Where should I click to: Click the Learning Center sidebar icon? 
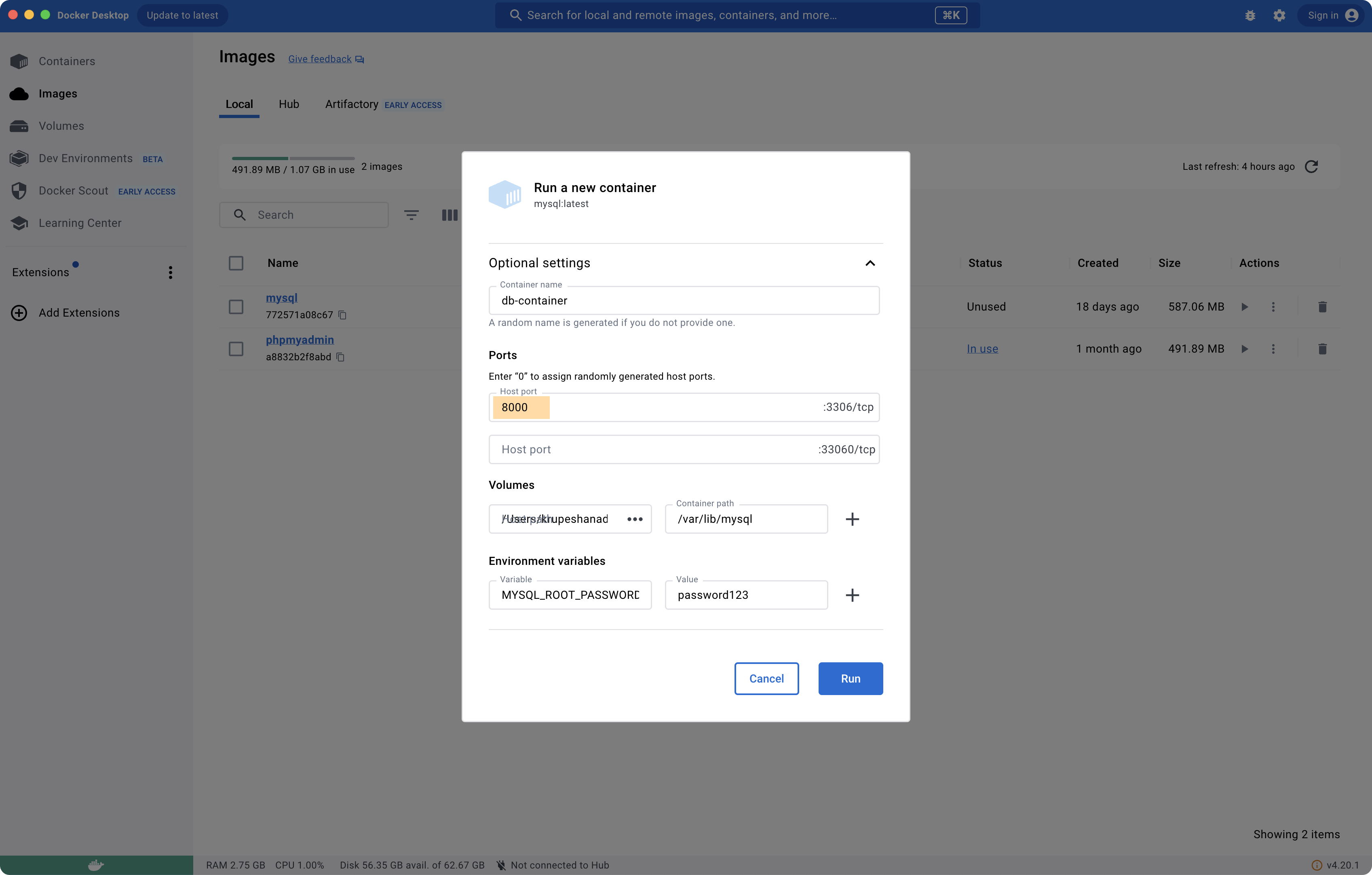pos(19,222)
